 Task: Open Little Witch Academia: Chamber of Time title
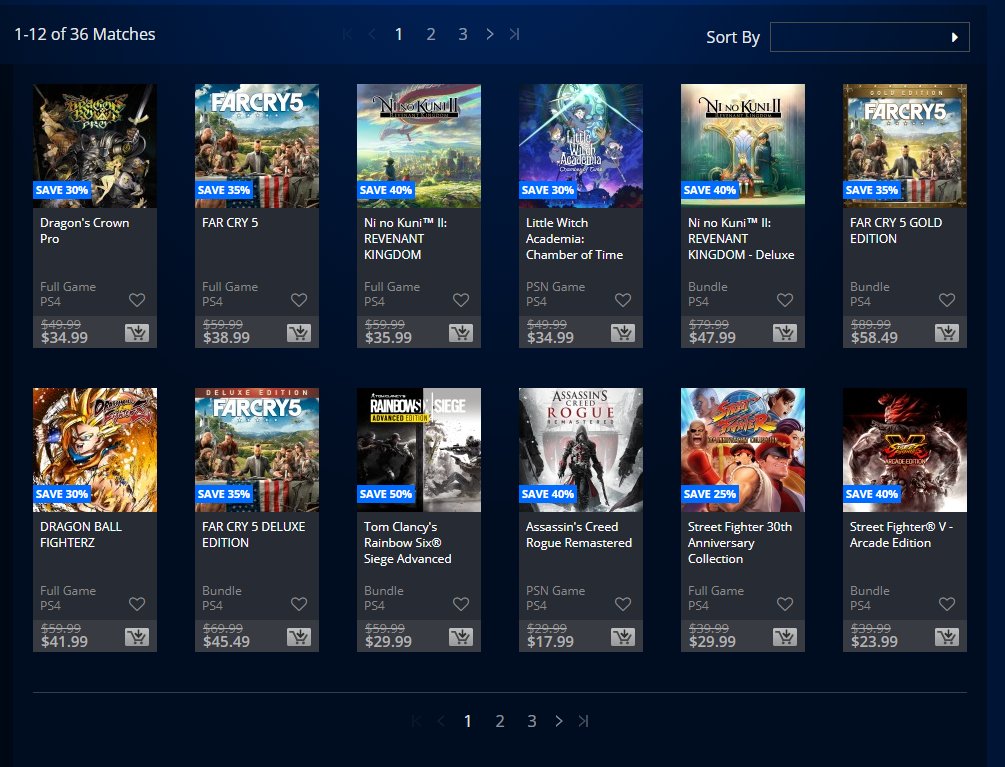coord(574,238)
